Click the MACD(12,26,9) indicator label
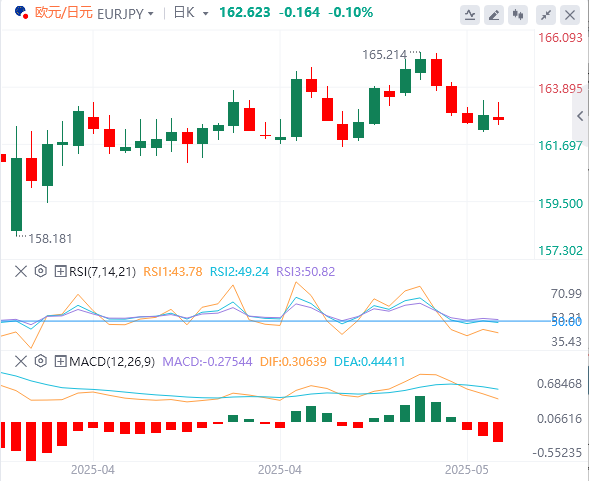This screenshot has height=481, width=589. coord(112,362)
